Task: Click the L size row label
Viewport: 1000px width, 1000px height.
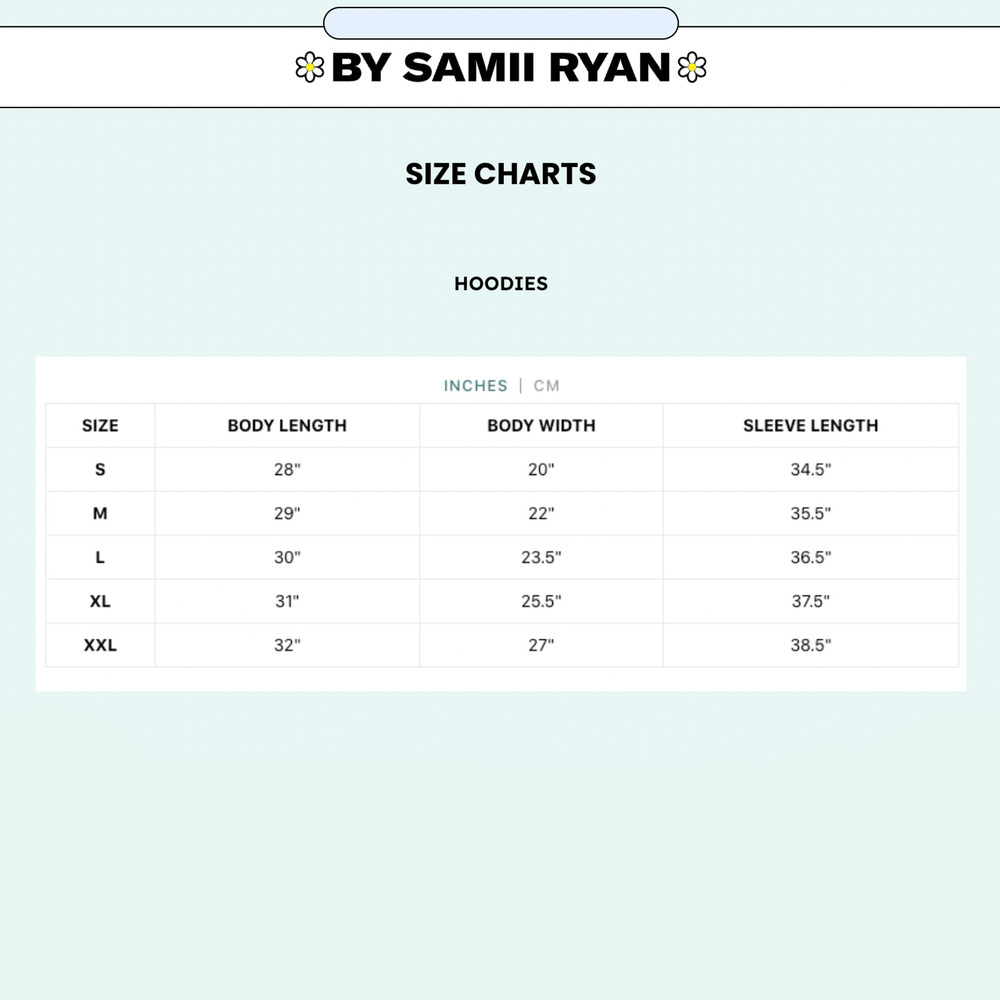Action: 100,557
